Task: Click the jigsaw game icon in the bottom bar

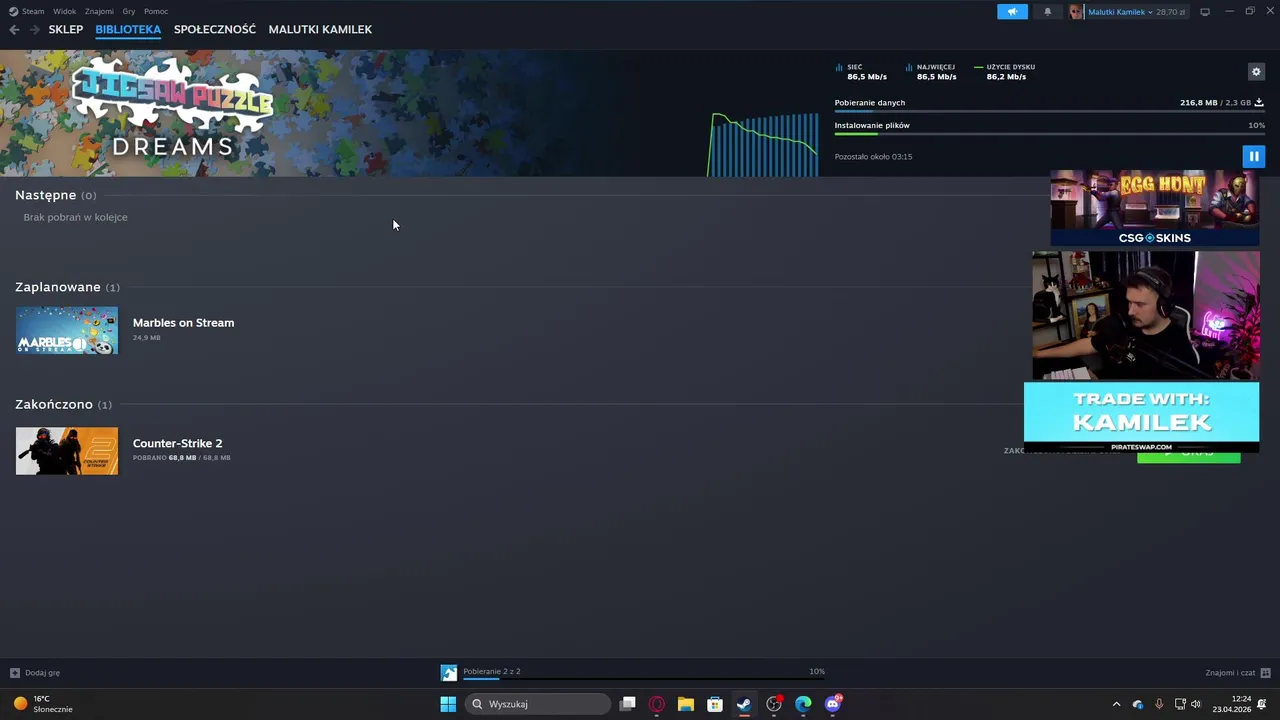Action: click(x=449, y=673)
